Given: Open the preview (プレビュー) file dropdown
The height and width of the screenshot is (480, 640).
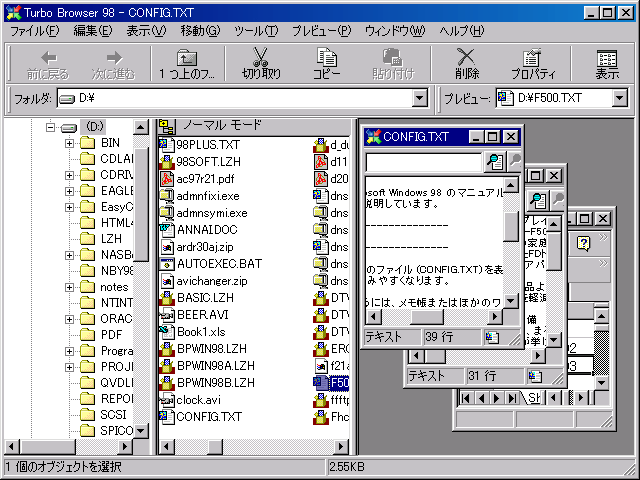Looking at the screenshot, I should point(619,98).
